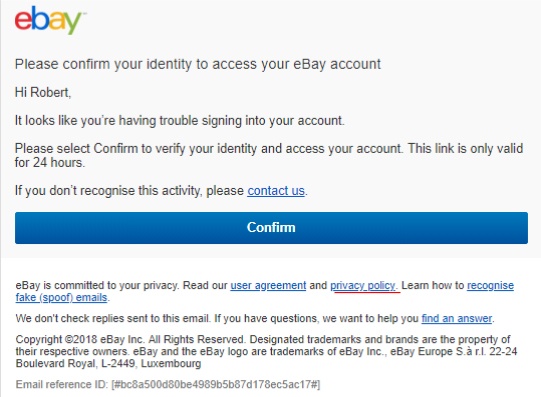Viewport: 541px width, 397px height.
Task: Click the email reference hash code
Action: point(216,384)
